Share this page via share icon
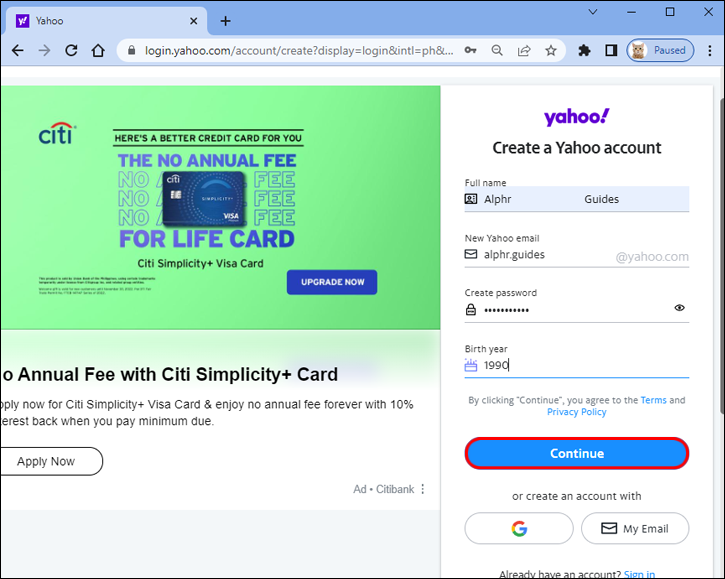This screenshot has width=725, height=579. coord(524,50)
